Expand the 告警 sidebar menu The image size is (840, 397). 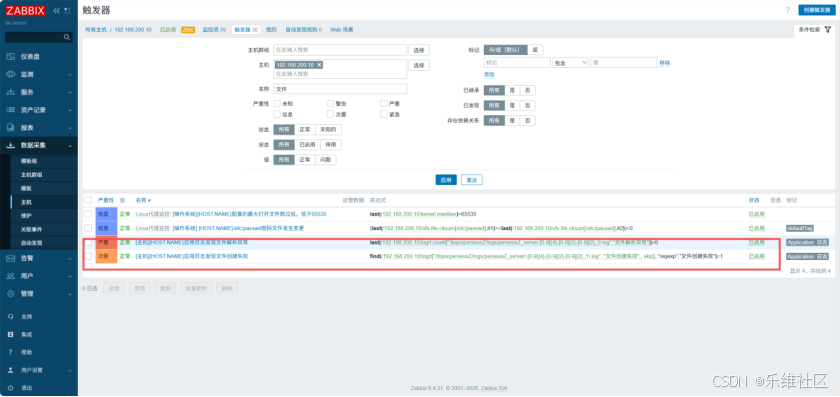tap(70, 258)
